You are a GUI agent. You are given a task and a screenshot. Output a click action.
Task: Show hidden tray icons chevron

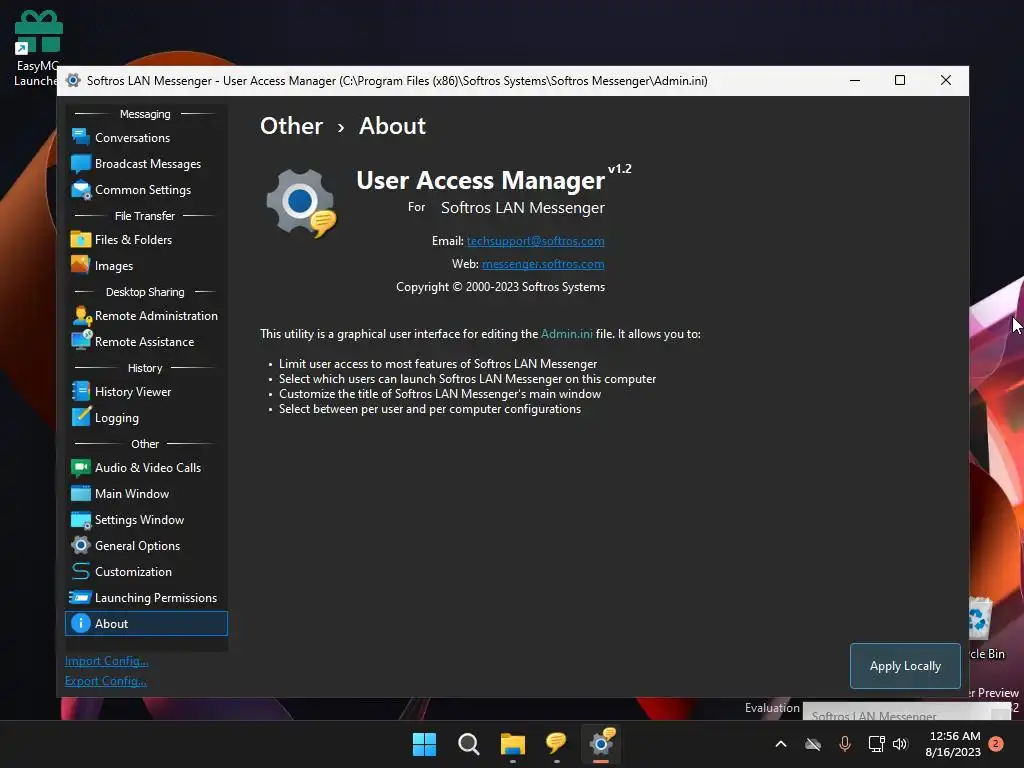(x=780, y=744)
